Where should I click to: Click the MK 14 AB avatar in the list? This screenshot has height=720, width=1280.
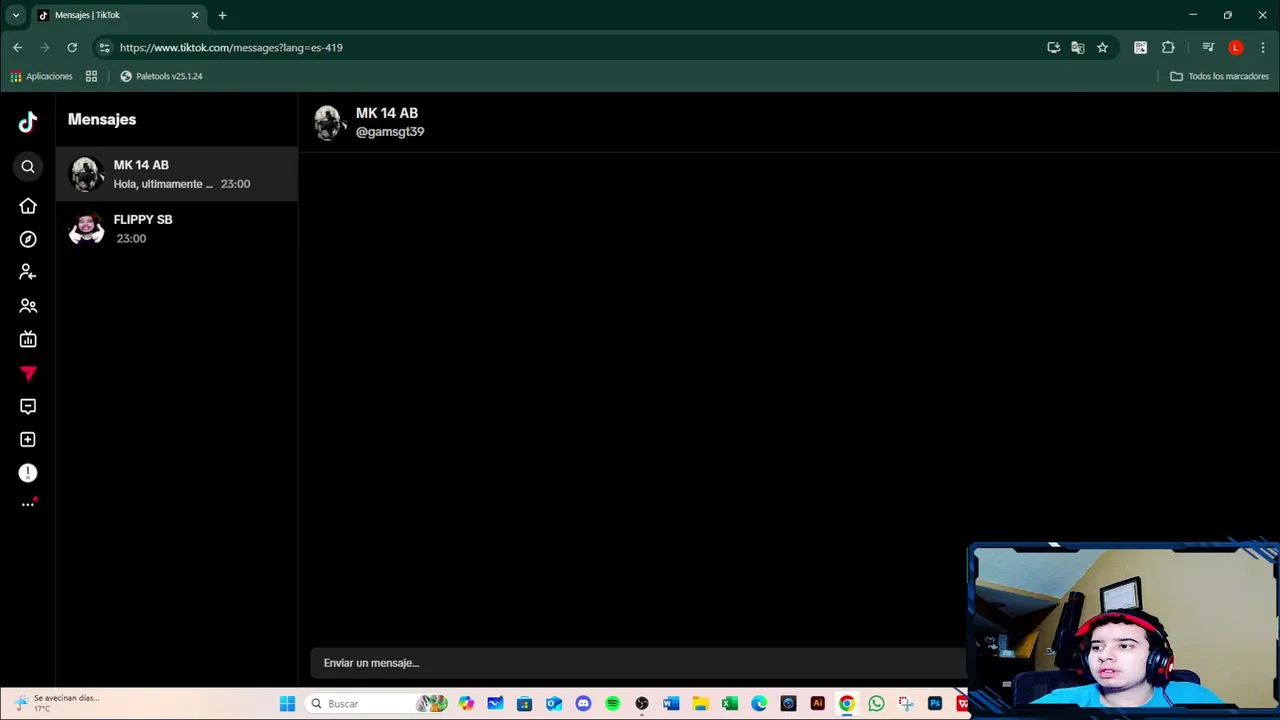(86, 174)
